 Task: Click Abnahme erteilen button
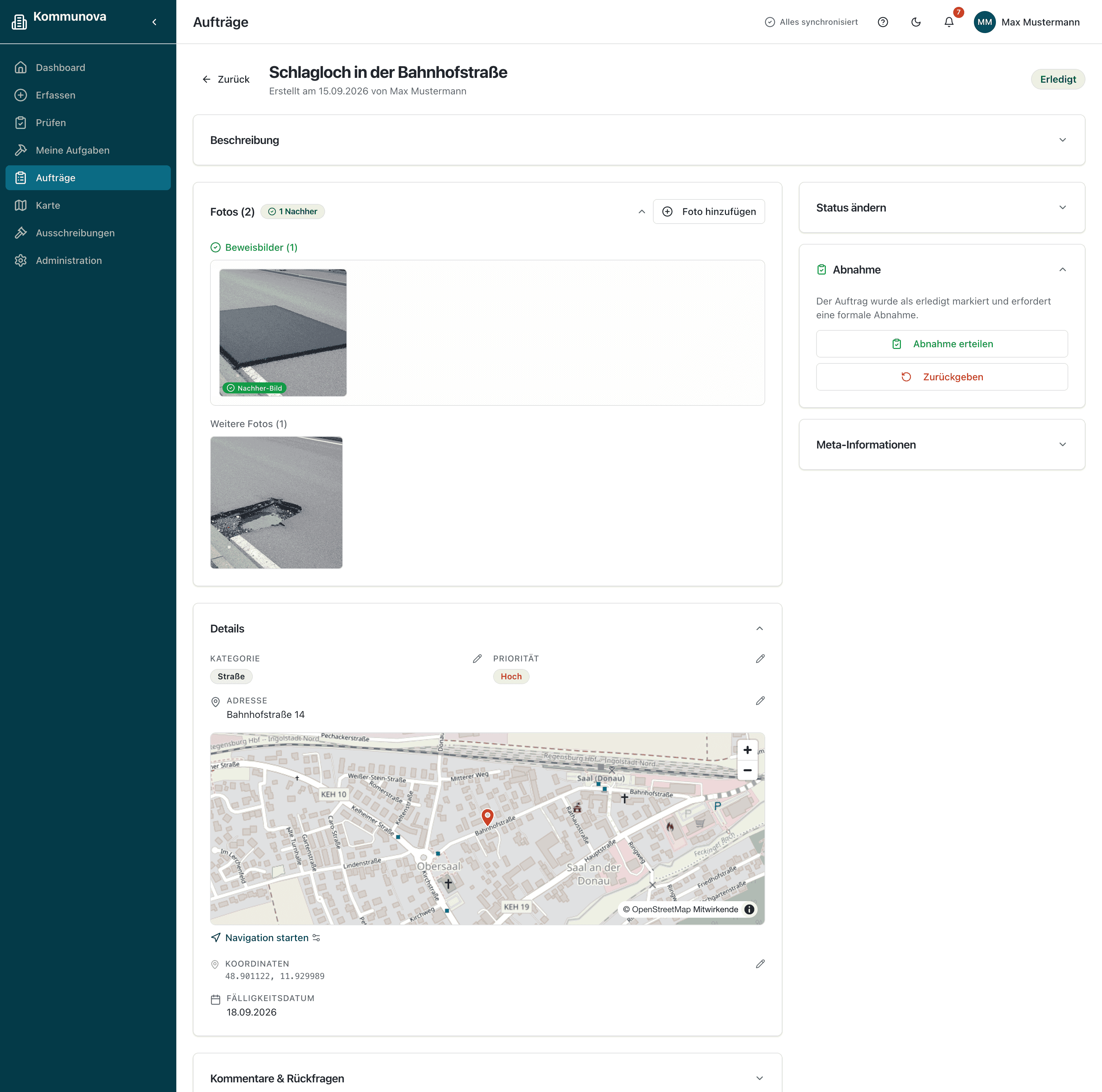(942, 344)
